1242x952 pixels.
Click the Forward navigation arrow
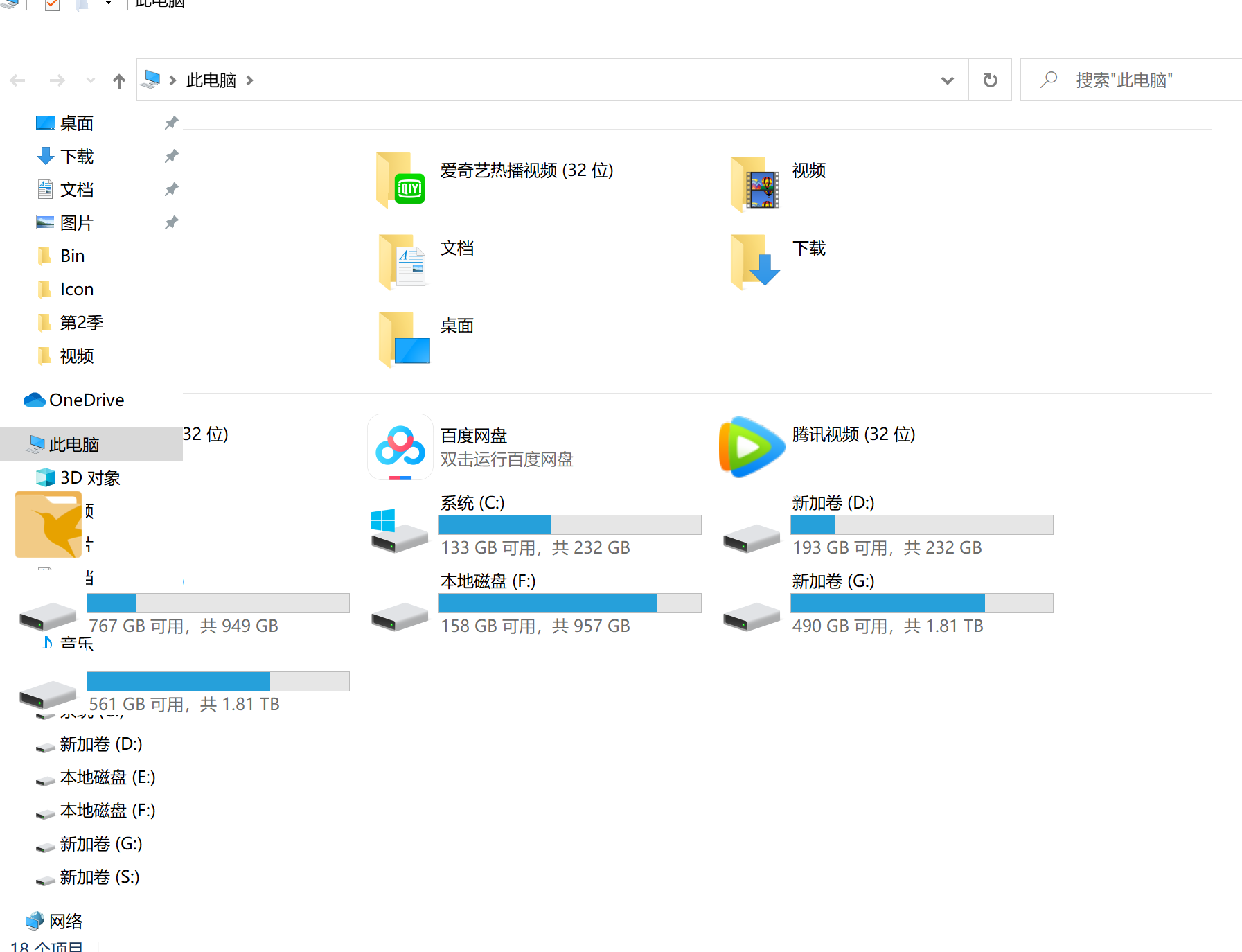pos(57,81)
